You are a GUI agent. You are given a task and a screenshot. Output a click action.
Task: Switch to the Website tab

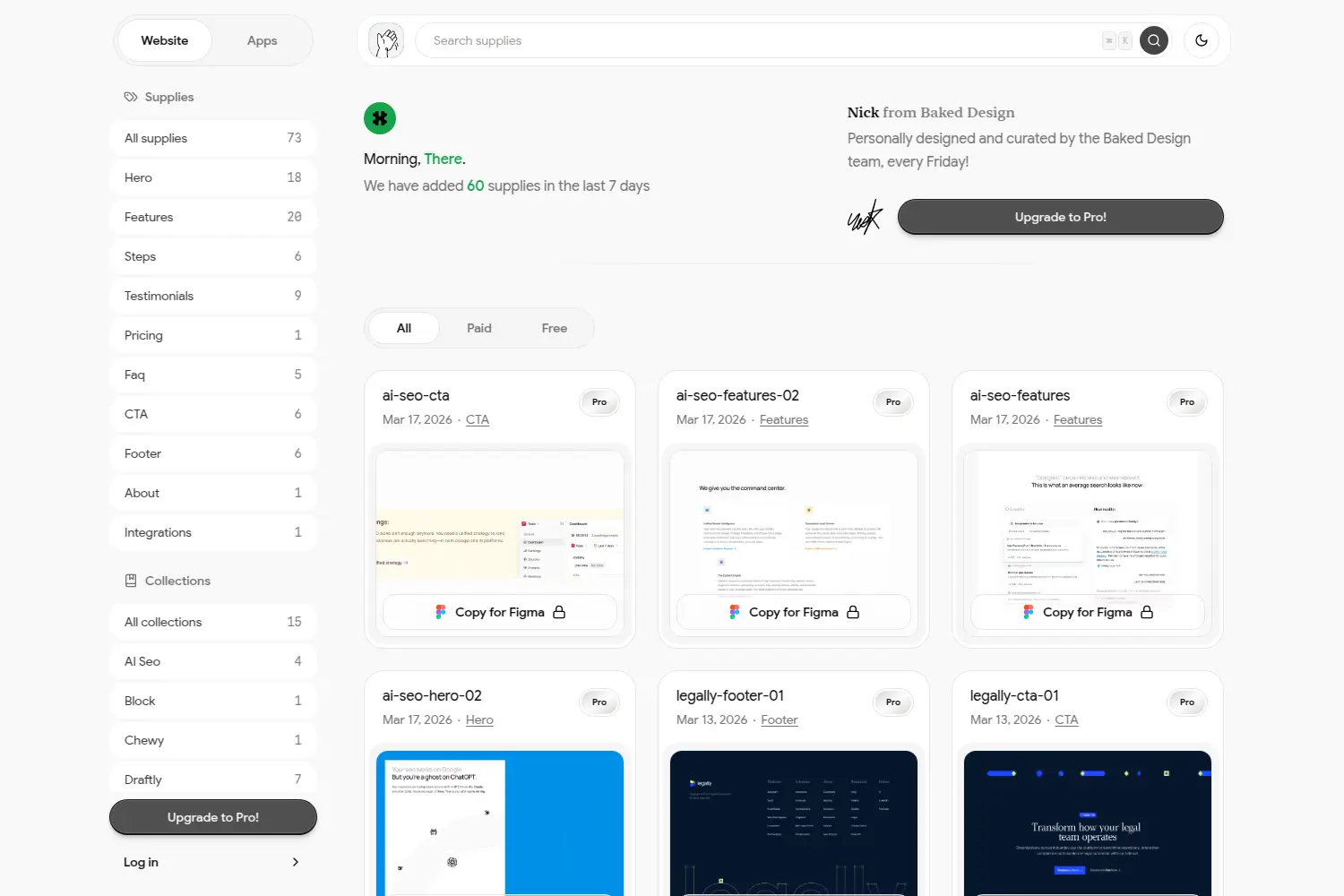(x=165, y=40)
